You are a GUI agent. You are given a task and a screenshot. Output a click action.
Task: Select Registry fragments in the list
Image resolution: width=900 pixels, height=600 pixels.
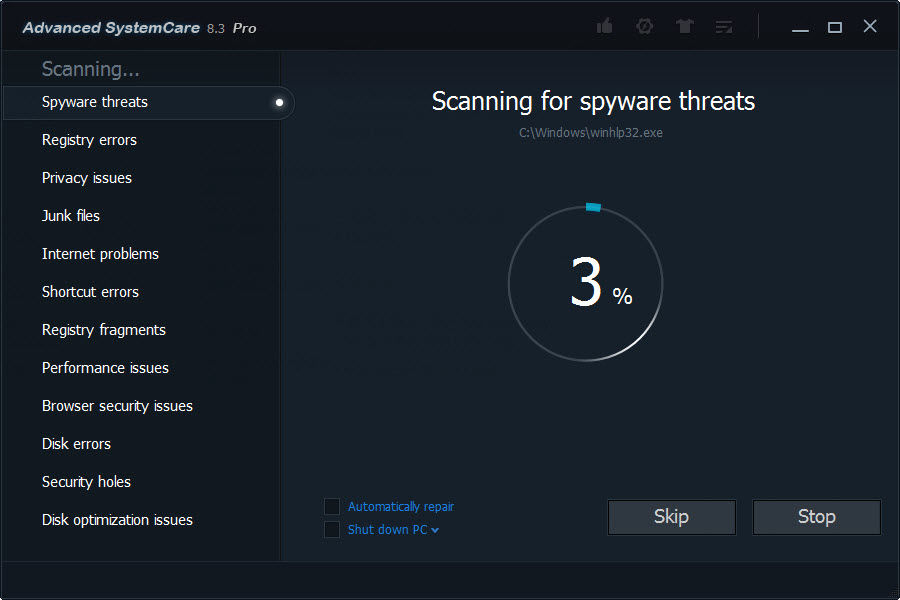pyautogui.click(x=103, y=330)
